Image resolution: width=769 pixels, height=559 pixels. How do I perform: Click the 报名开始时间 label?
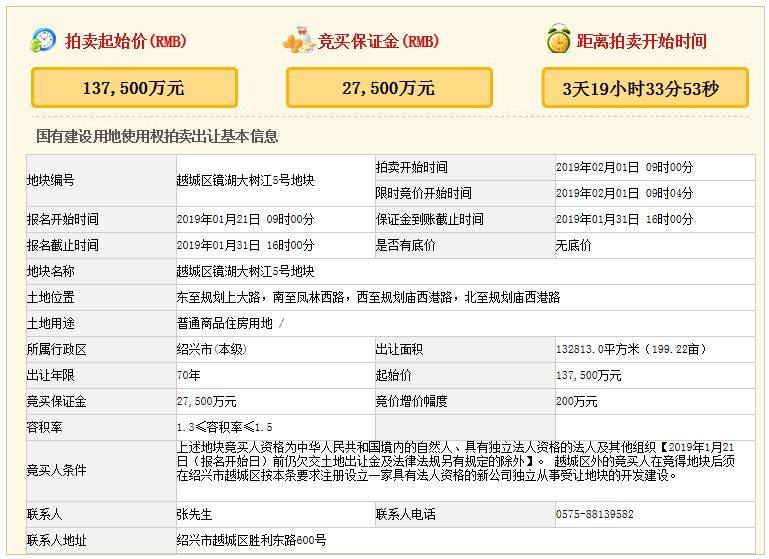(x=63, y=219)
